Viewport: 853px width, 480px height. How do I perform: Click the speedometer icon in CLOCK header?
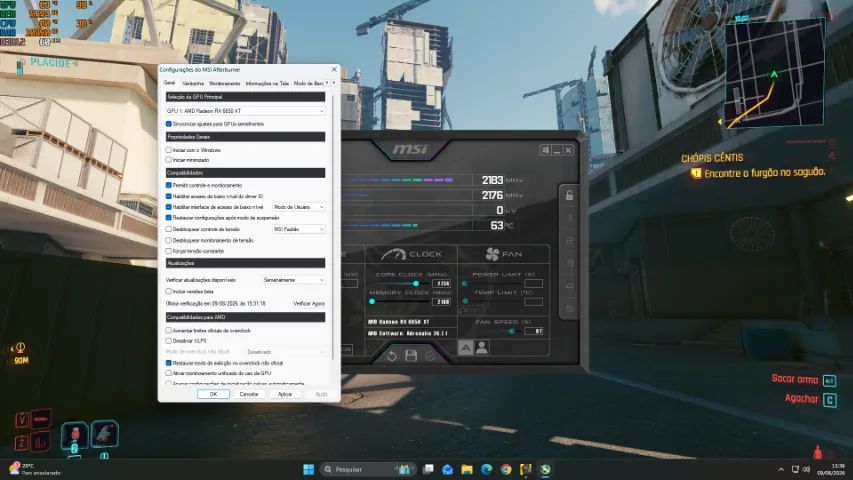point(393,254)
